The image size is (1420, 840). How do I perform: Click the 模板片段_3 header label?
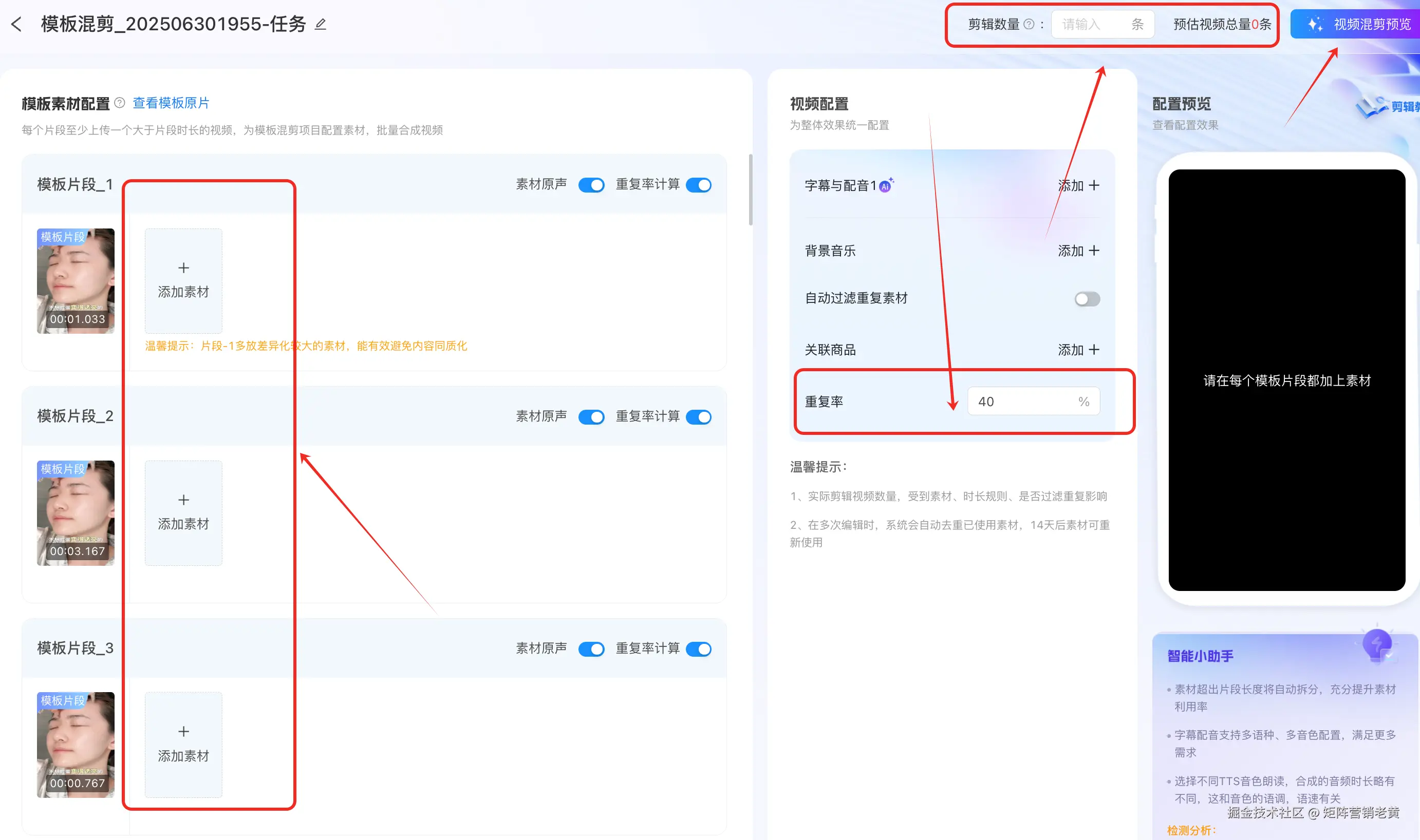coord(76,648)
